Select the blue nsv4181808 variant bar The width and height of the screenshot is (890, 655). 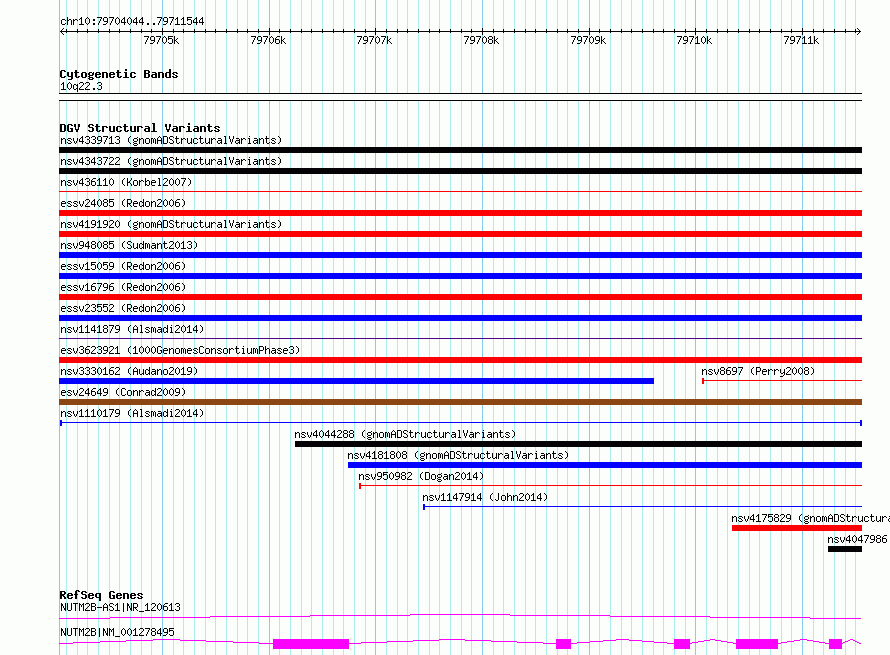click(x=605, y=465)
